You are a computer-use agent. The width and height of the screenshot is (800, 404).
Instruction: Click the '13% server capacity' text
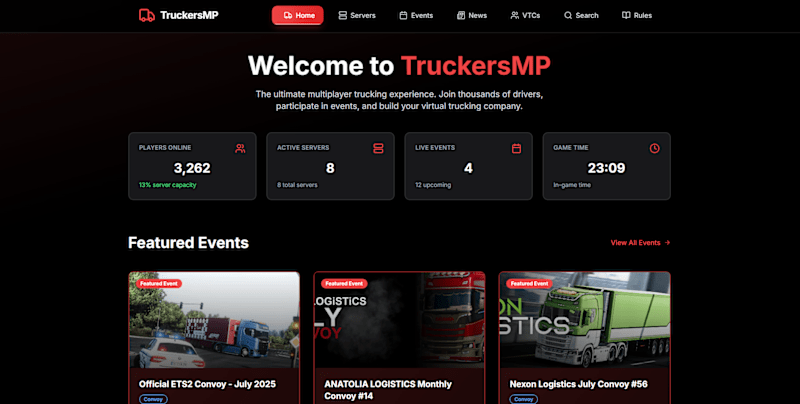[x=167, y=185]
